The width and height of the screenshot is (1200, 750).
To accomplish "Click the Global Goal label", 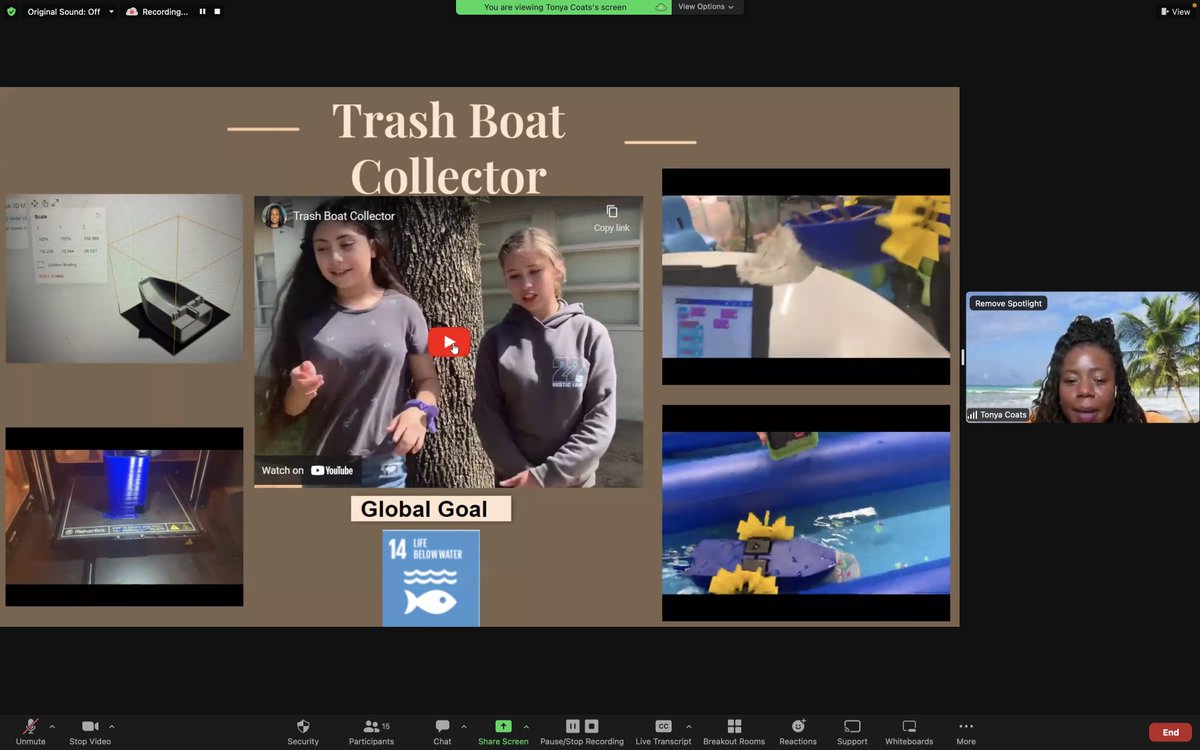I will pyautogui.click(x=431, y=509).
